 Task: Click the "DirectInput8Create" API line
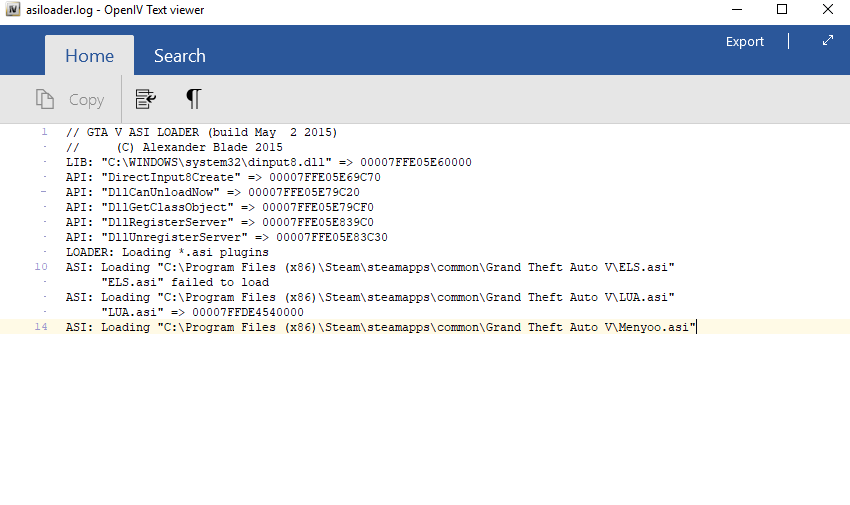point(223,177)
